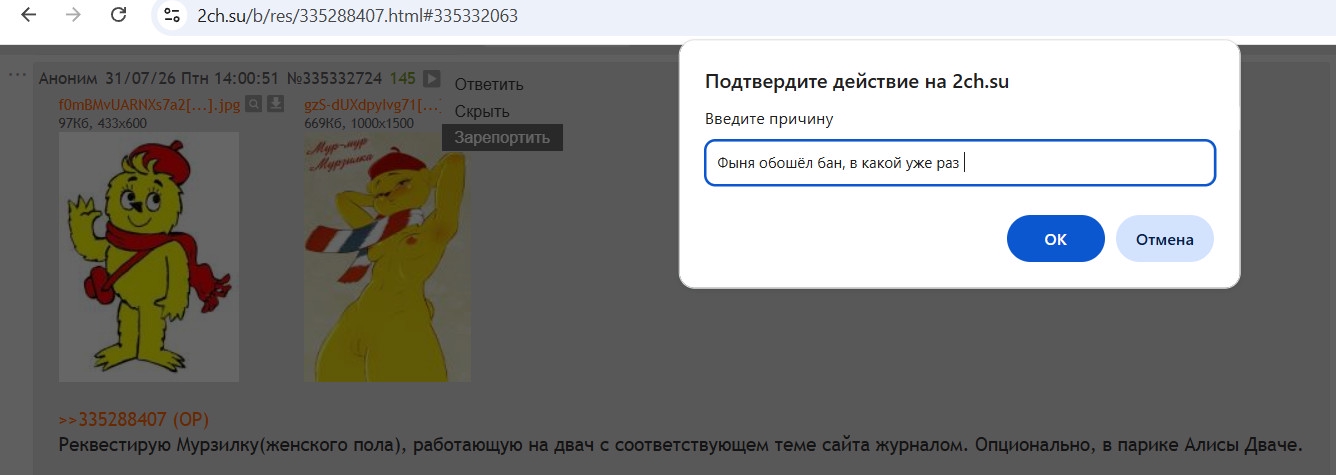Viewport: 1336px width, 475px height.
Task: Open f0mBMvUARNXs7a2[...].jpg file link
Action: click(x=150, y=104)
